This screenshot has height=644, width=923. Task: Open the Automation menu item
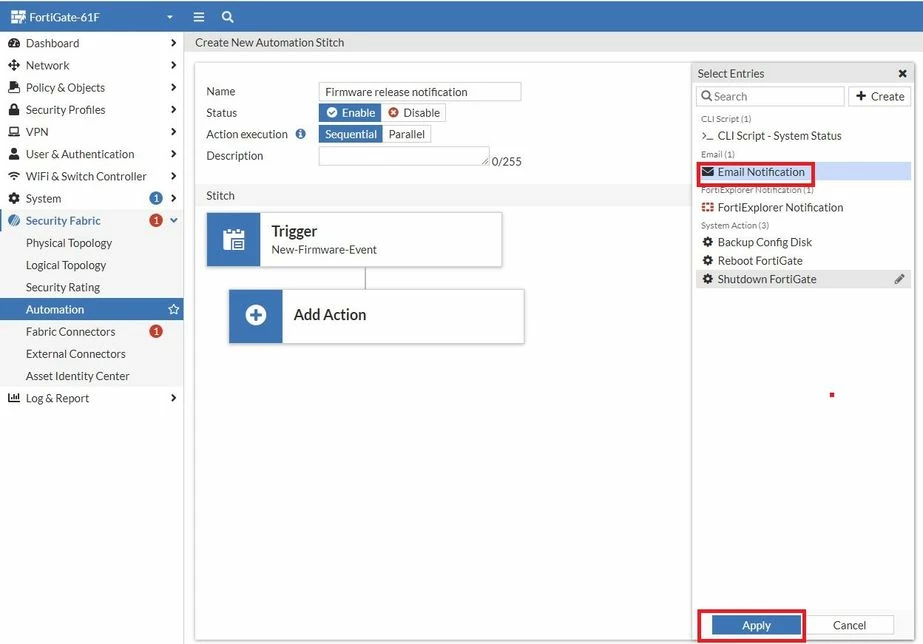click(92, 310)
